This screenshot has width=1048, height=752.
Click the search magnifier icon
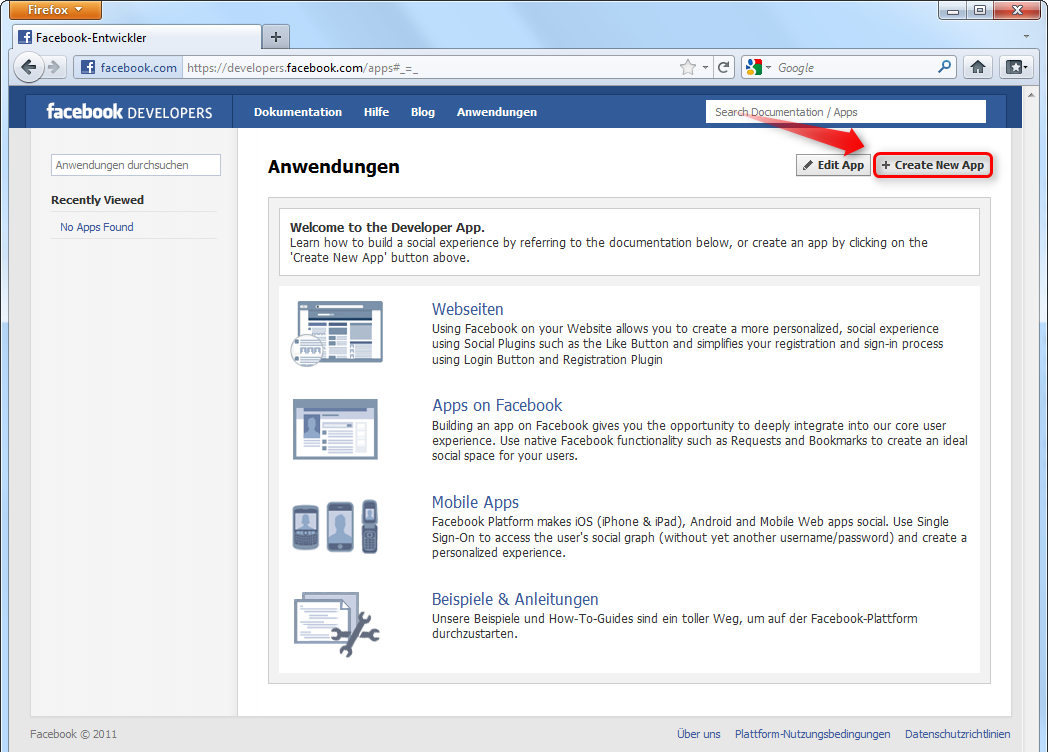click(944, 67)
